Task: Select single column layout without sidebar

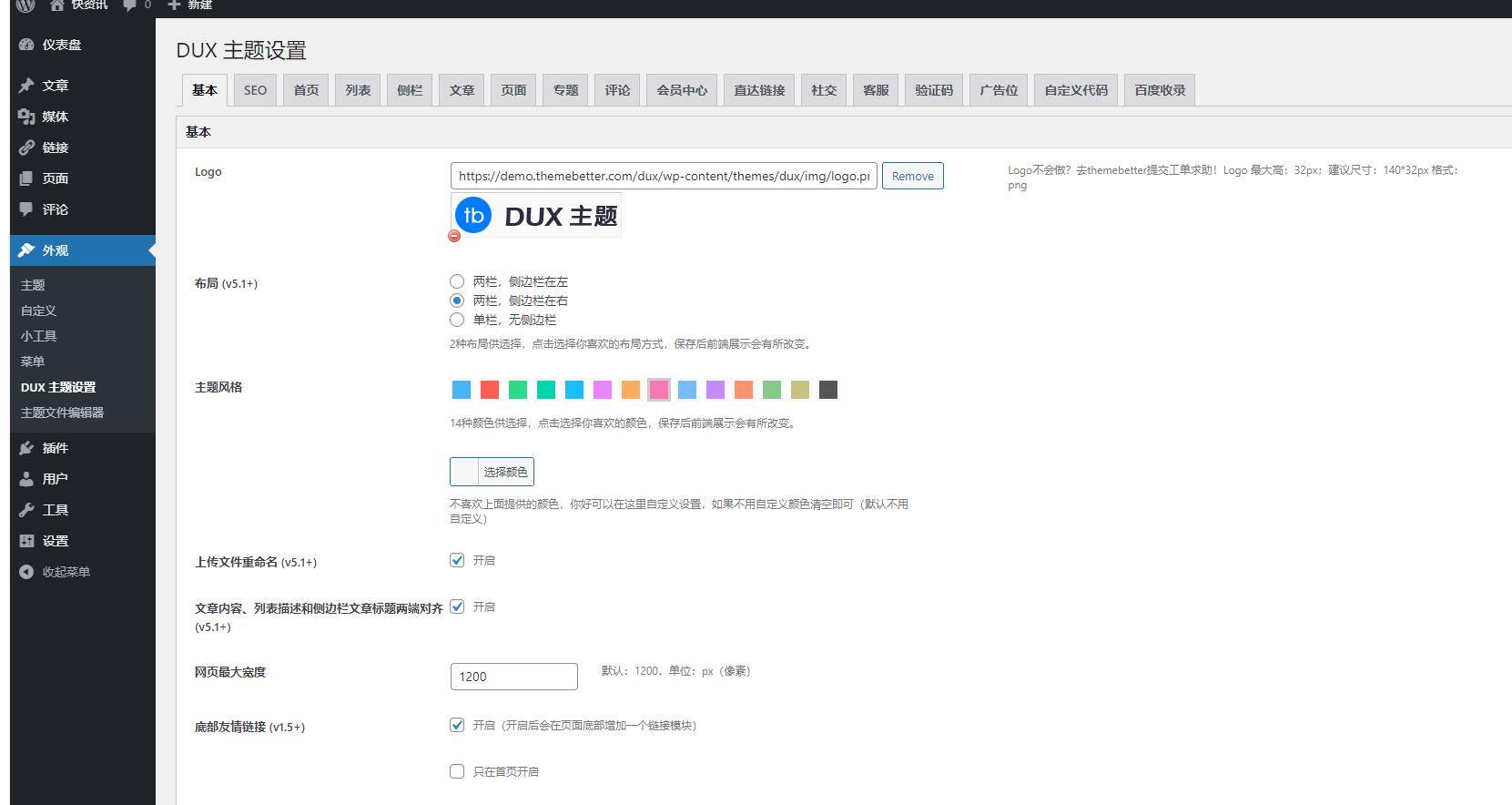Action: (x=457, y=320)
